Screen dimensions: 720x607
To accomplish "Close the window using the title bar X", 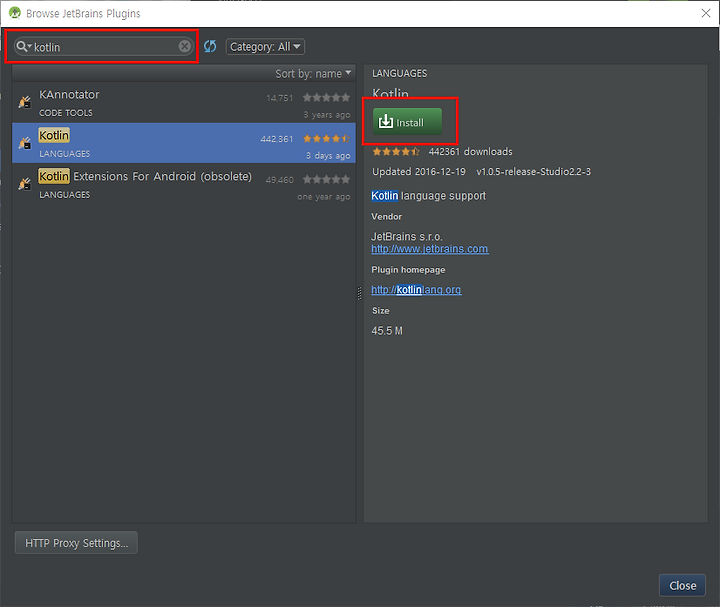I will tap(706, 13).
